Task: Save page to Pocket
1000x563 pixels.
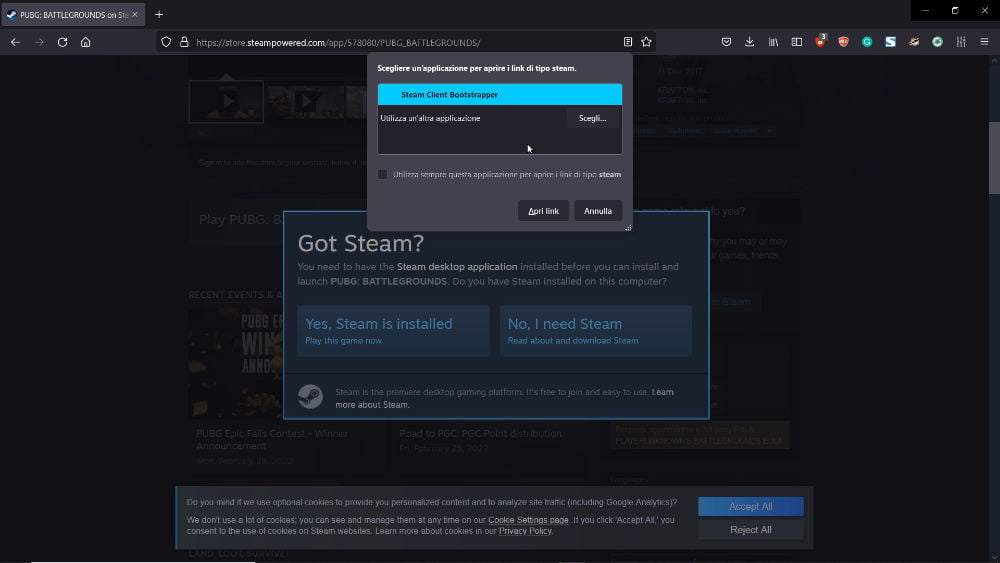Action: (726, 42)
